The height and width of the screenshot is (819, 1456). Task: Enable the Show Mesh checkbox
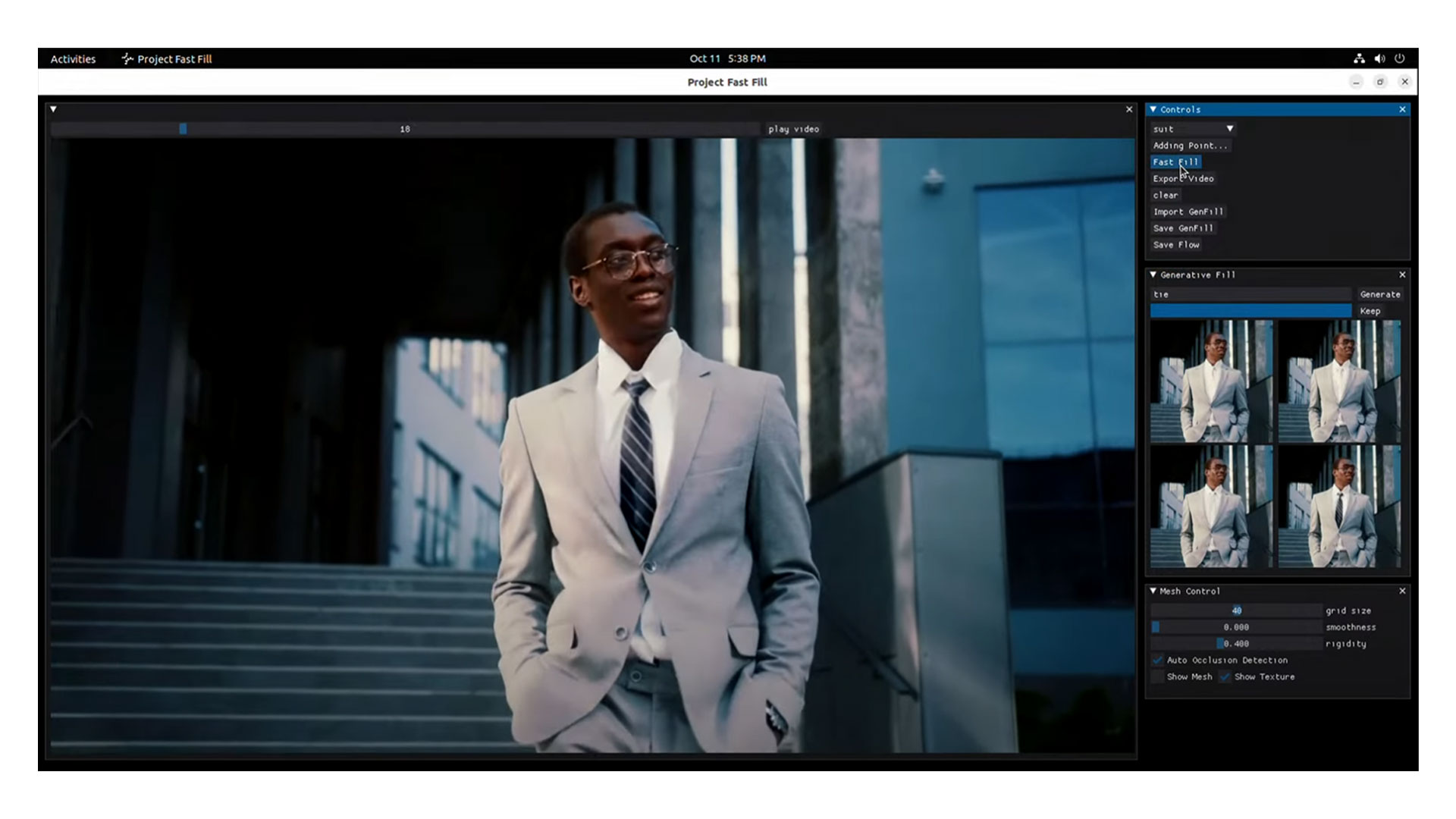click(x=1157, y=676)
